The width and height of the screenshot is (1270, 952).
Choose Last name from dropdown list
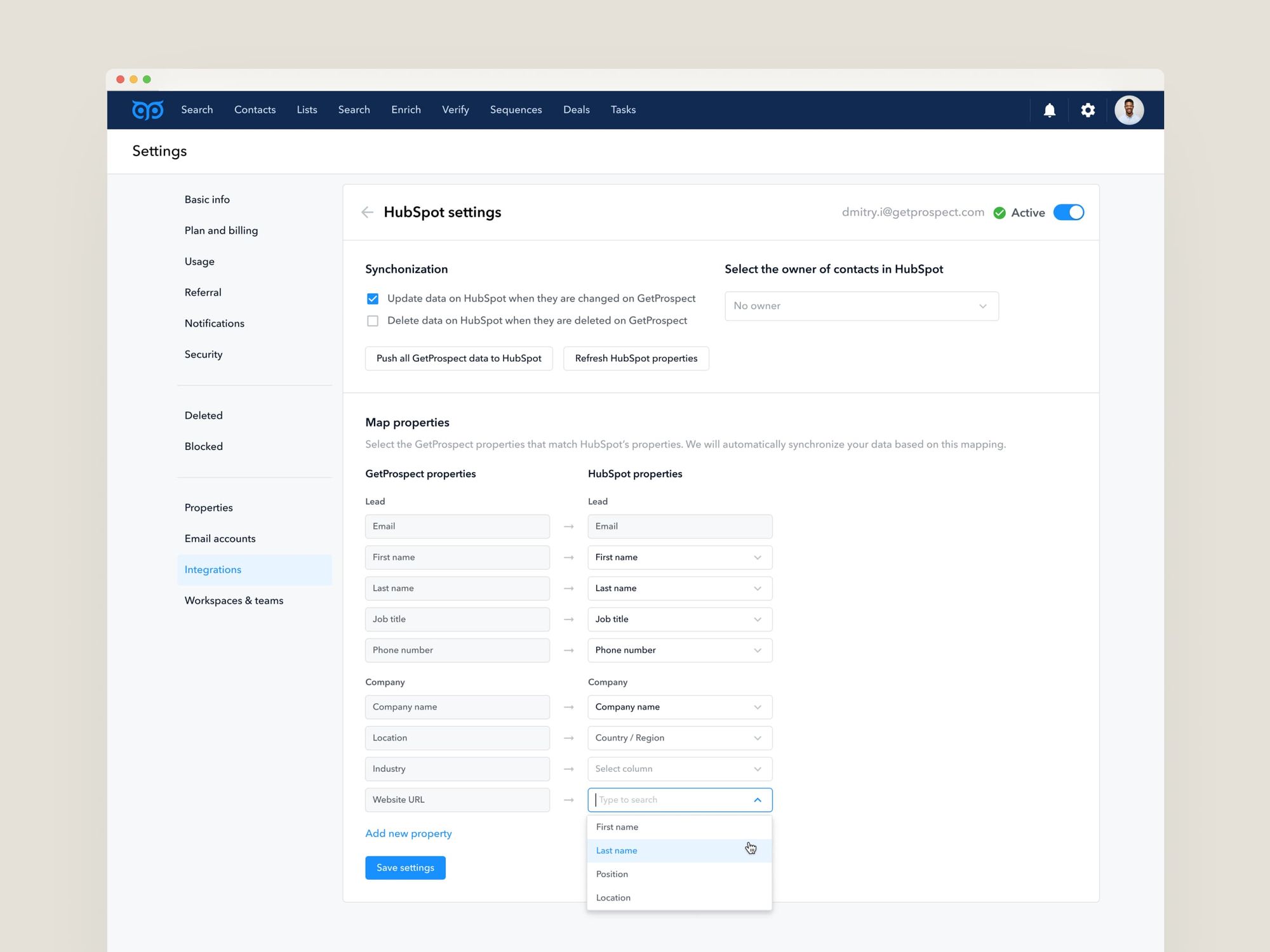[617, 850]
